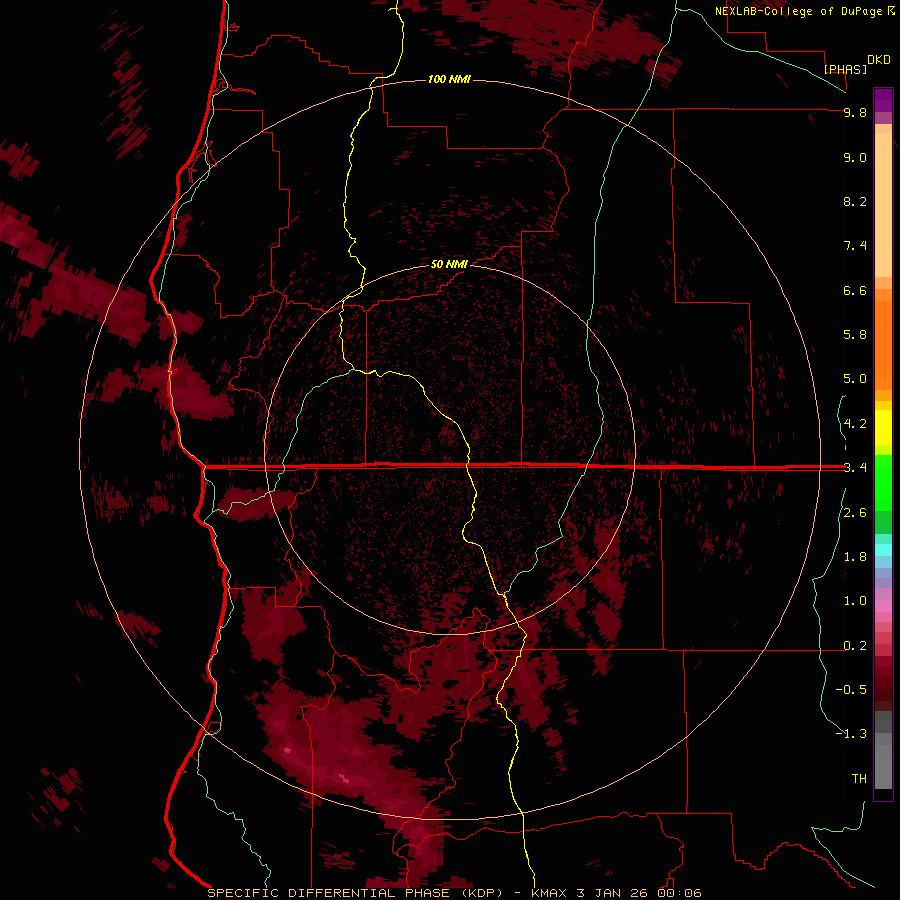900x900 pixels.
Task: Click the "100 NMI" range ring label
Action: click(x=449, y=79)
